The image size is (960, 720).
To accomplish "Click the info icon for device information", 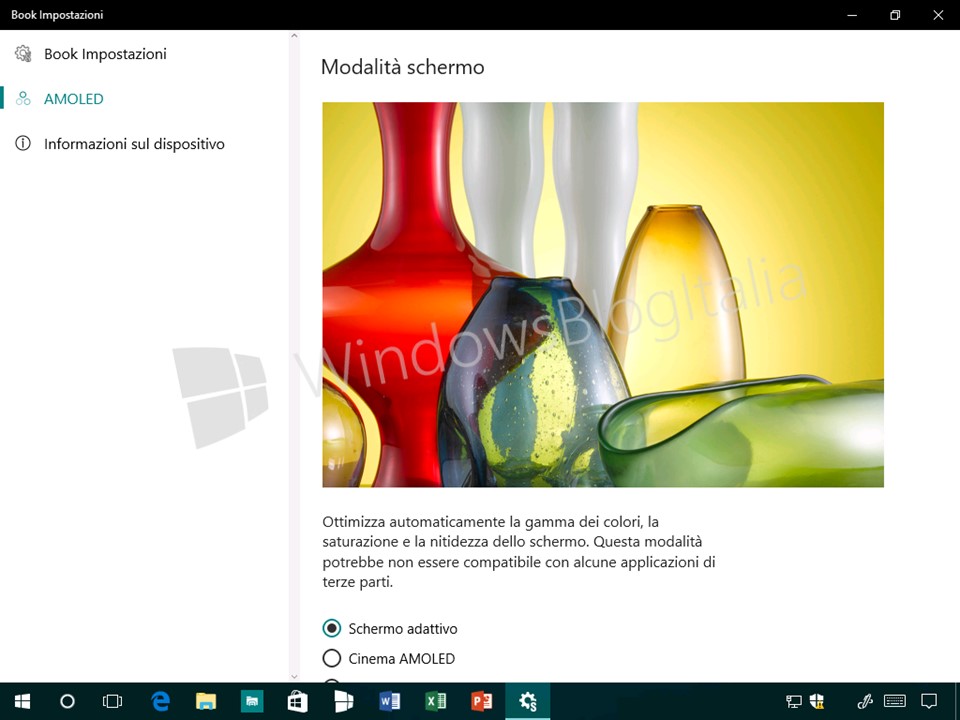I will pos(23,143).
